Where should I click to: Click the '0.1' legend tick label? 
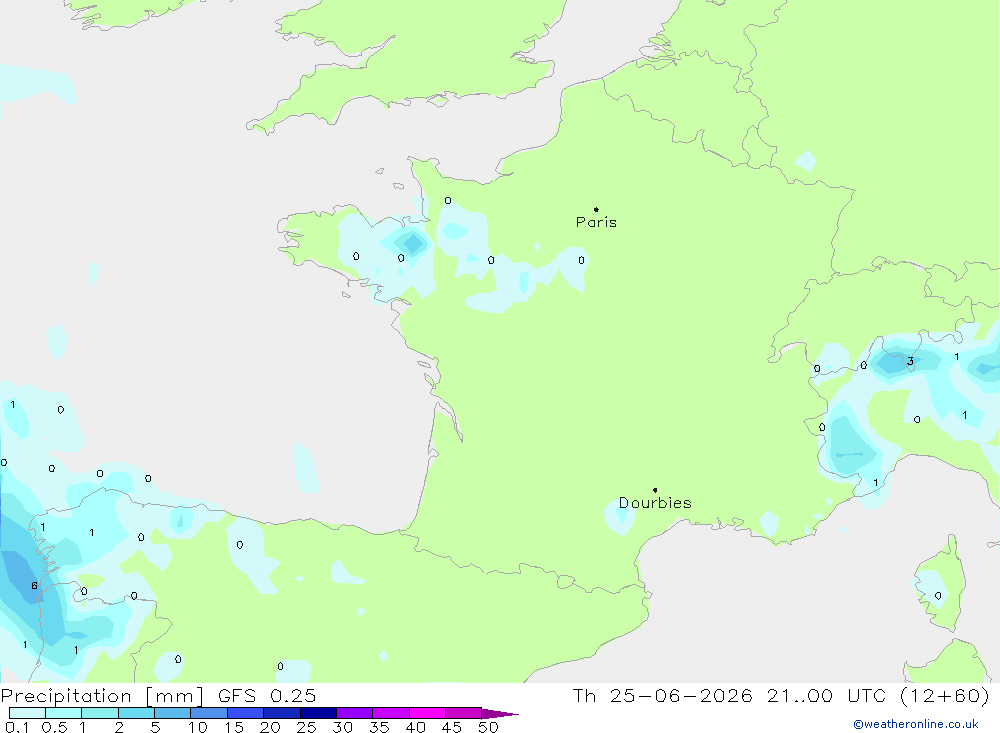point(17,727)
